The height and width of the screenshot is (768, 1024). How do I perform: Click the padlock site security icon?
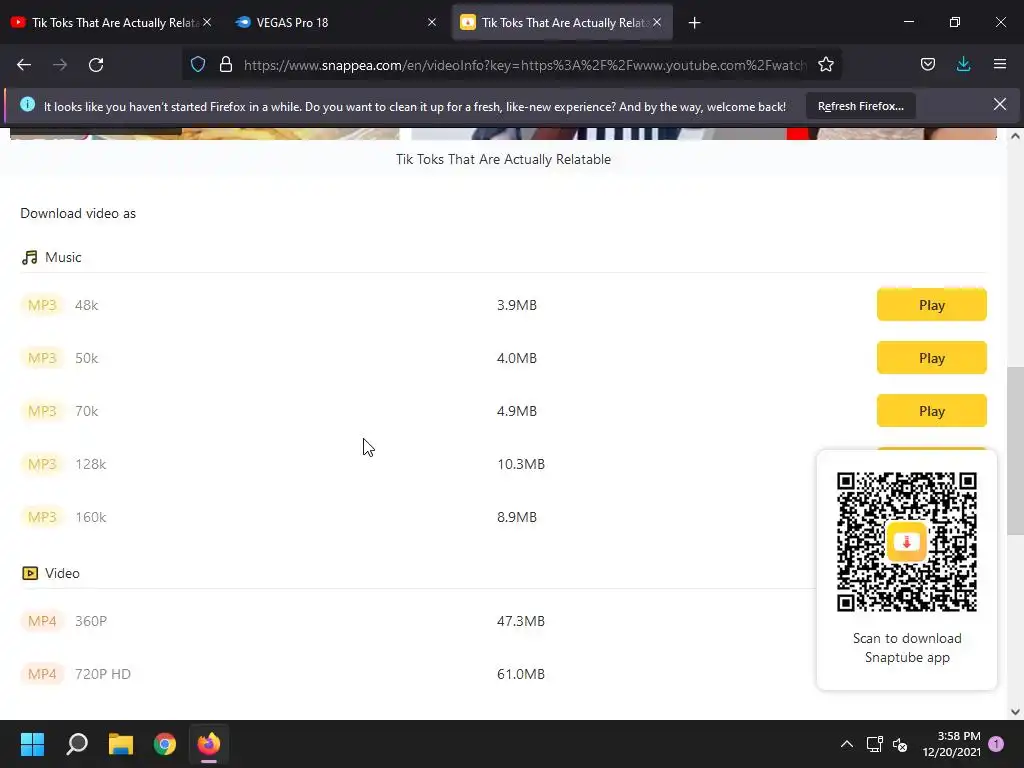tap(226, 65)
